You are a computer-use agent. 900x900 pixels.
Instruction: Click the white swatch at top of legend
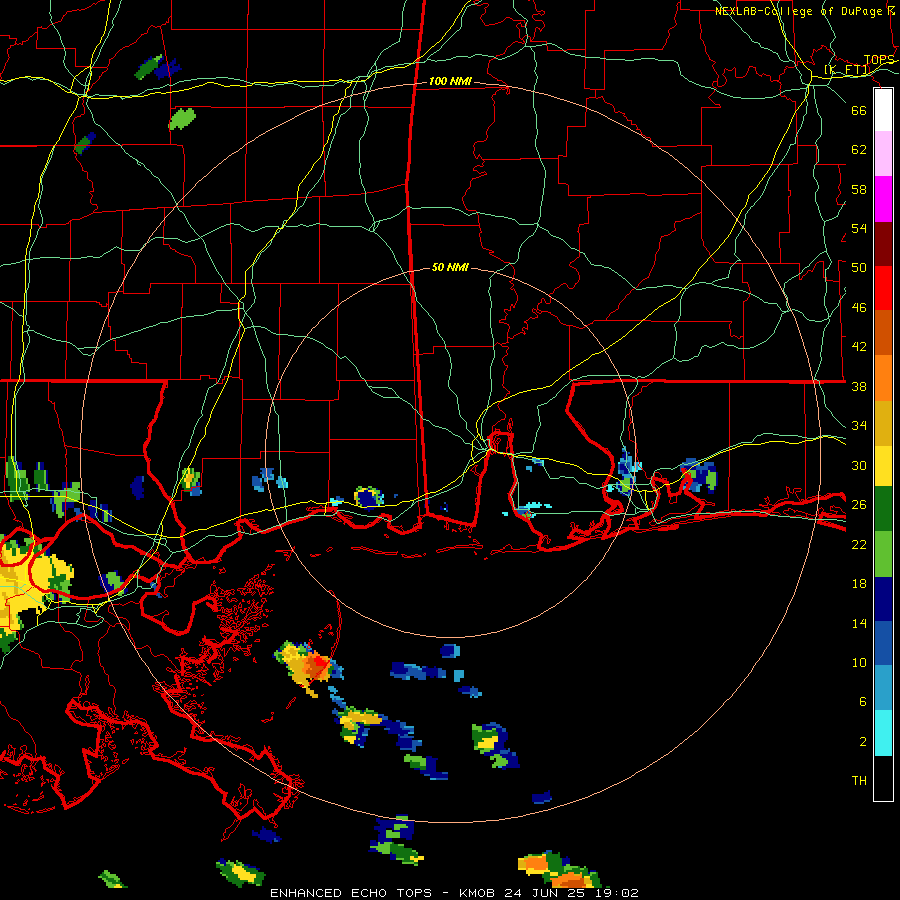pyautogui.click(x=883, y=110)
